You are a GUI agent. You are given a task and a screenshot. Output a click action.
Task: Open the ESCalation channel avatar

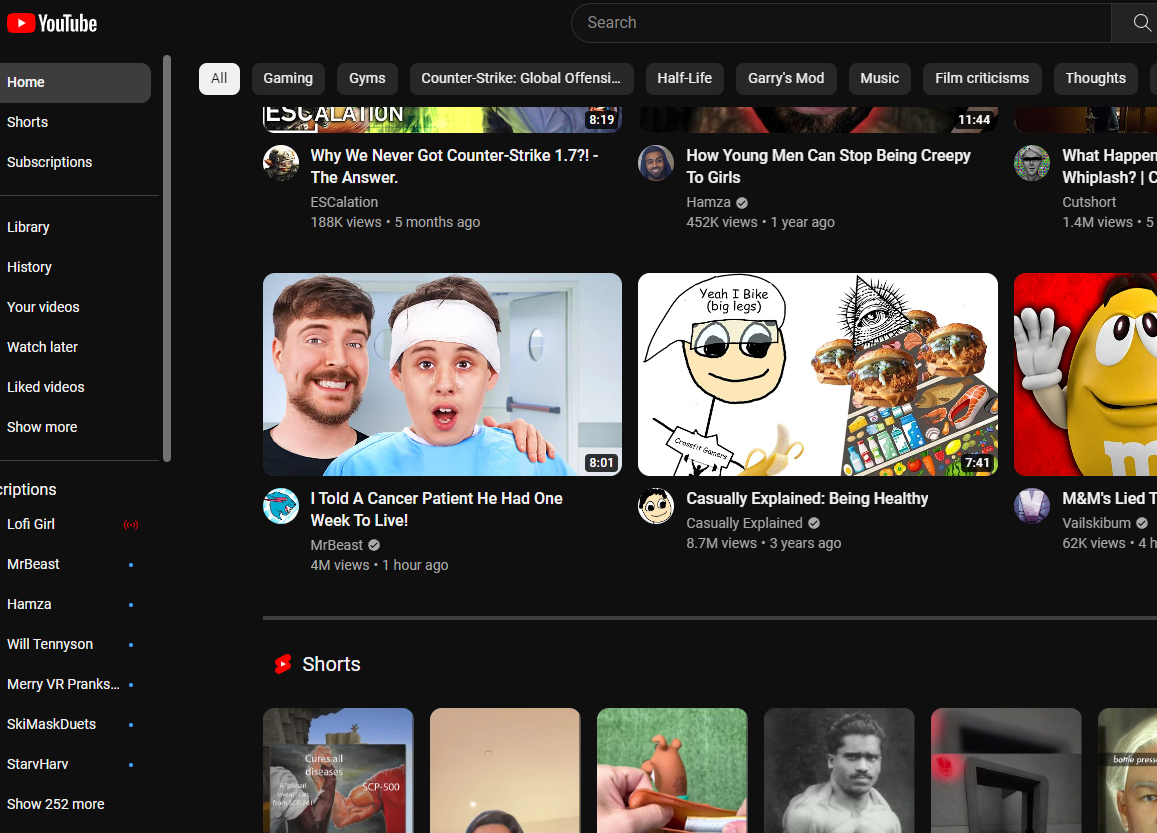pos(281,163)
